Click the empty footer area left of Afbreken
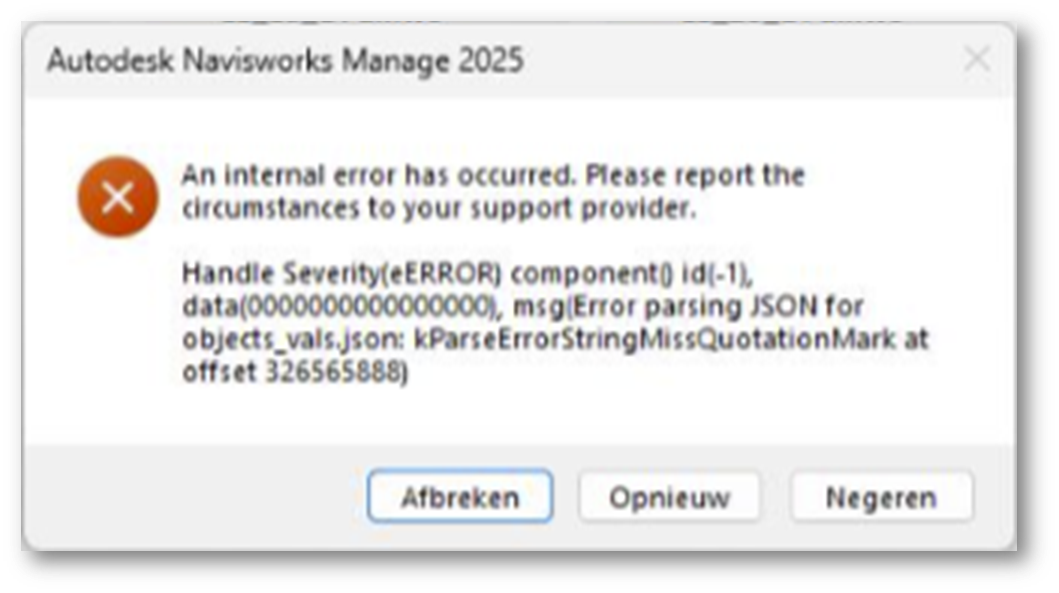 190,497
